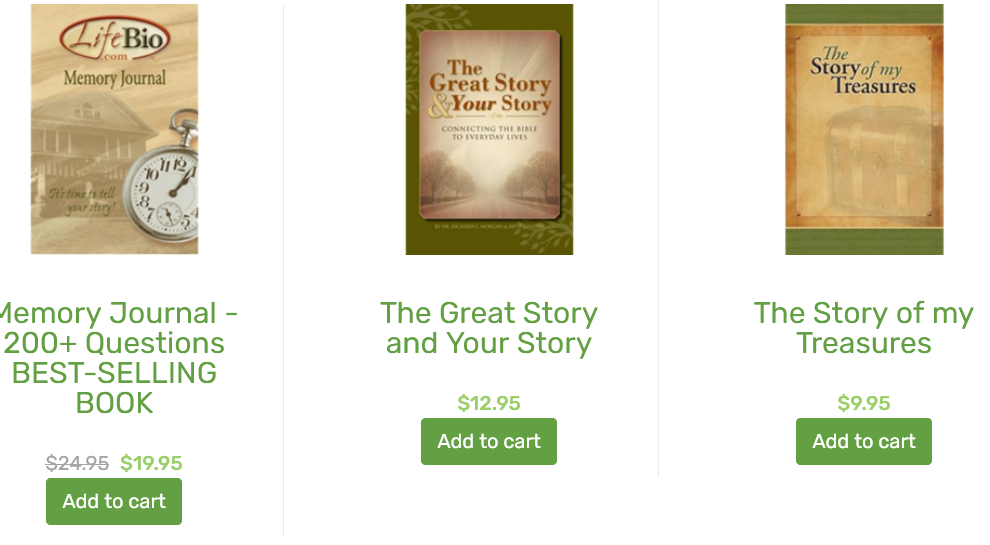This screenshot has height=545, width=990.
Task: Open The Story of my Treasures title link
Action: 864,328
